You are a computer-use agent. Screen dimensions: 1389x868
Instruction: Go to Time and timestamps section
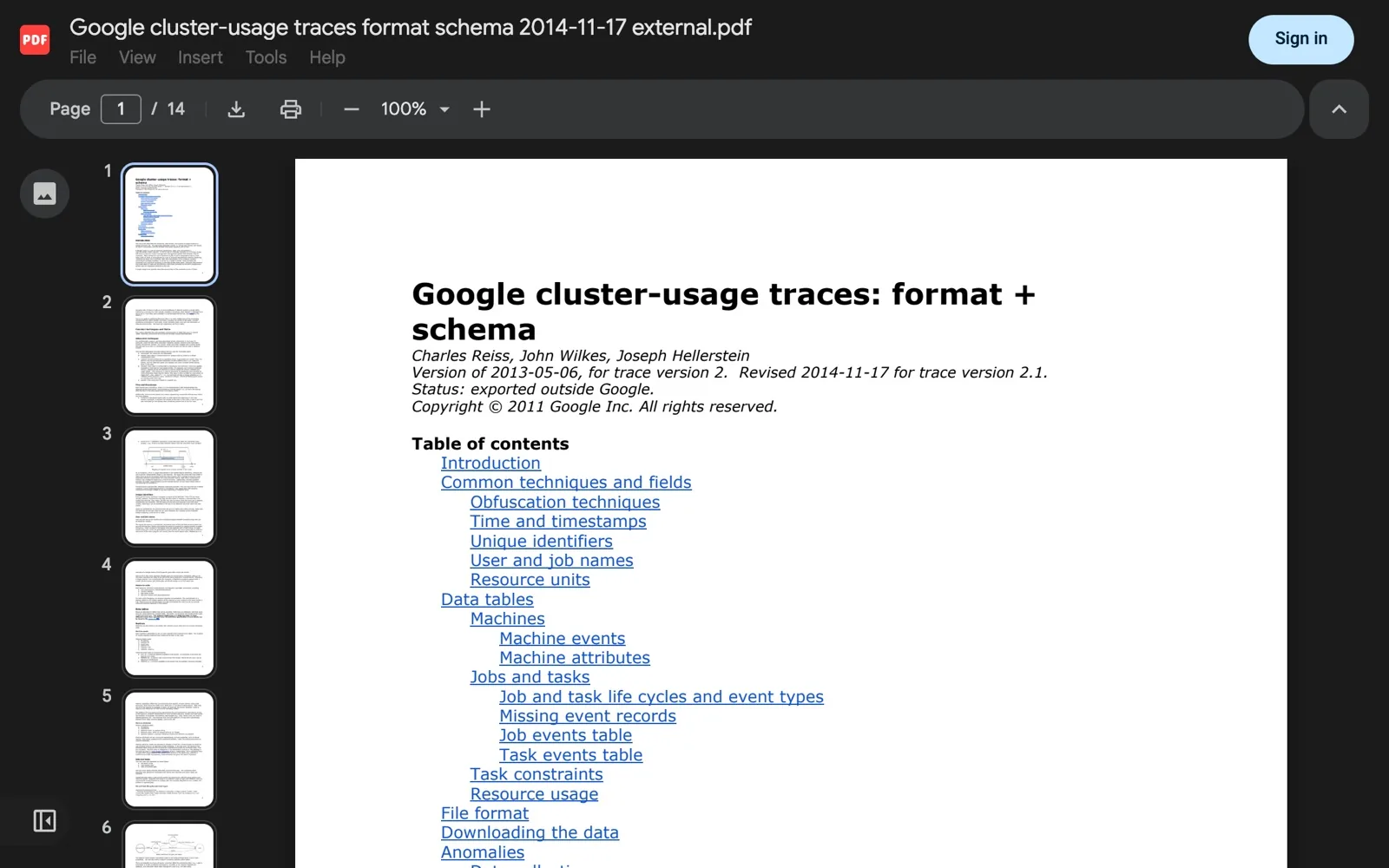(558, 522)
